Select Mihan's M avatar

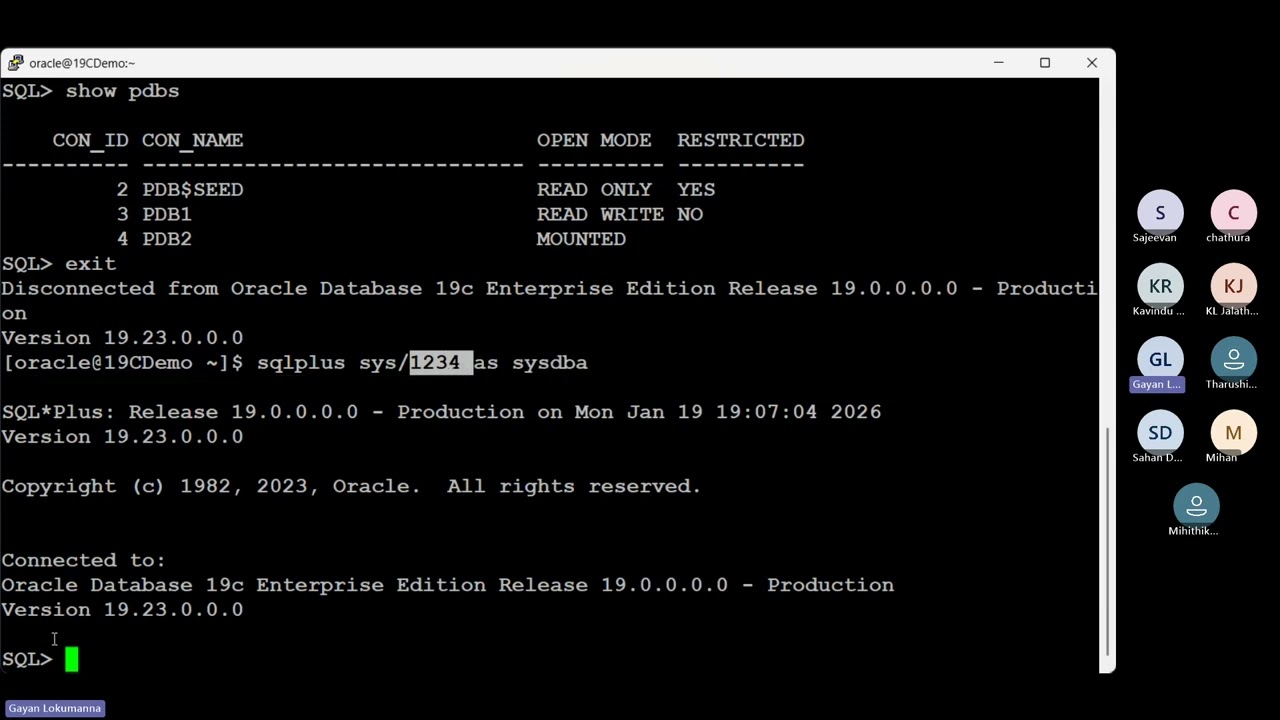1233,432
